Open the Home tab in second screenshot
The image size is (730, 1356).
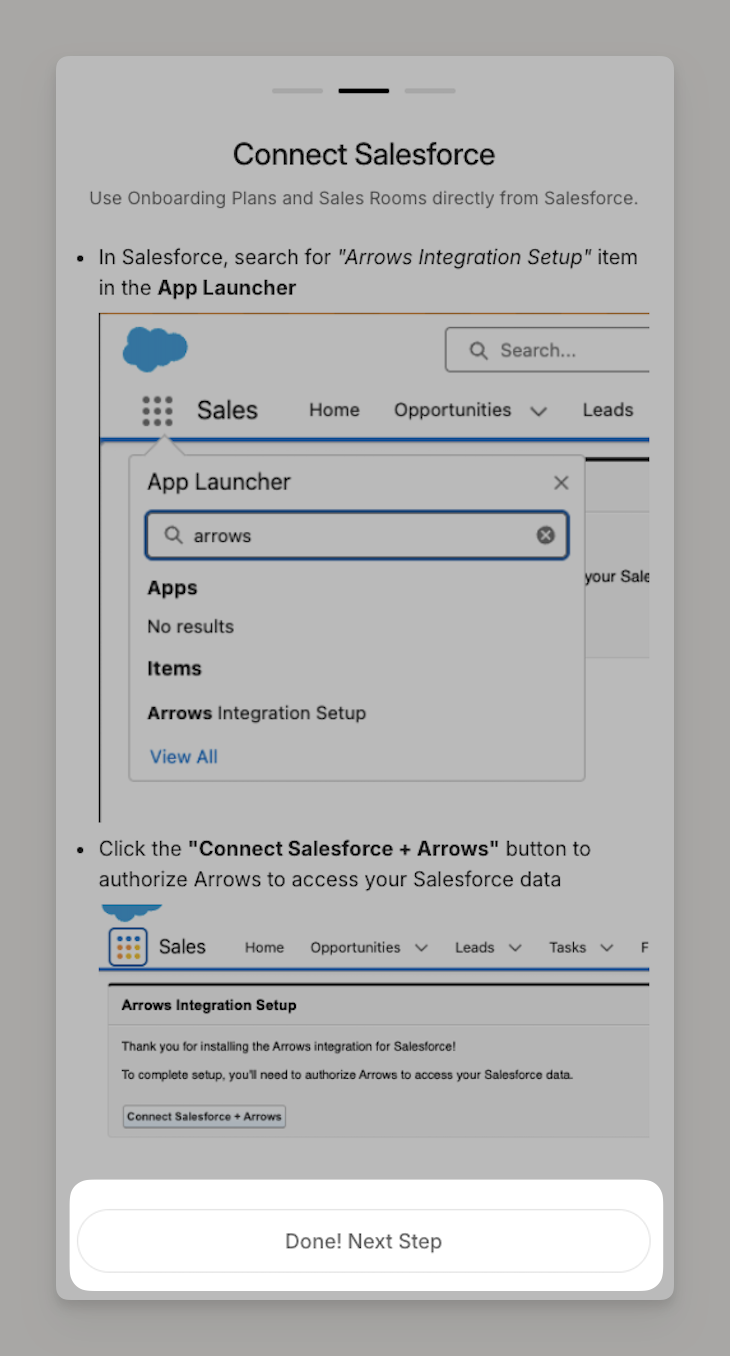point(264,947)
